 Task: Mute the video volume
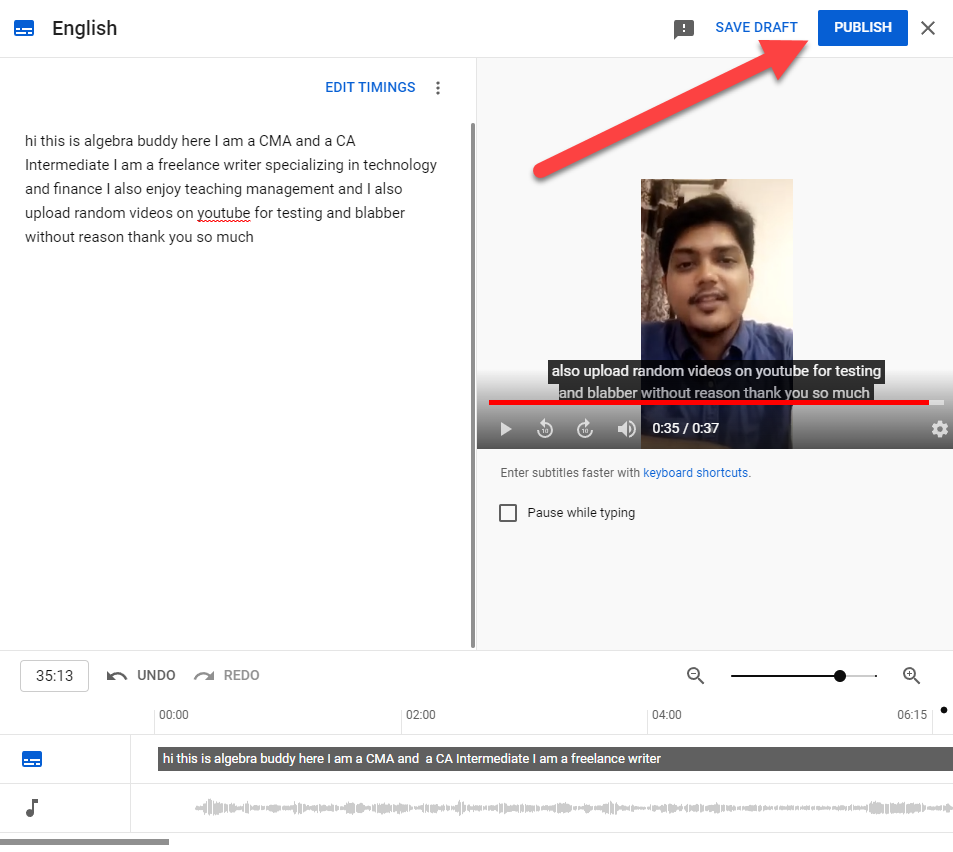coord(626,429)
